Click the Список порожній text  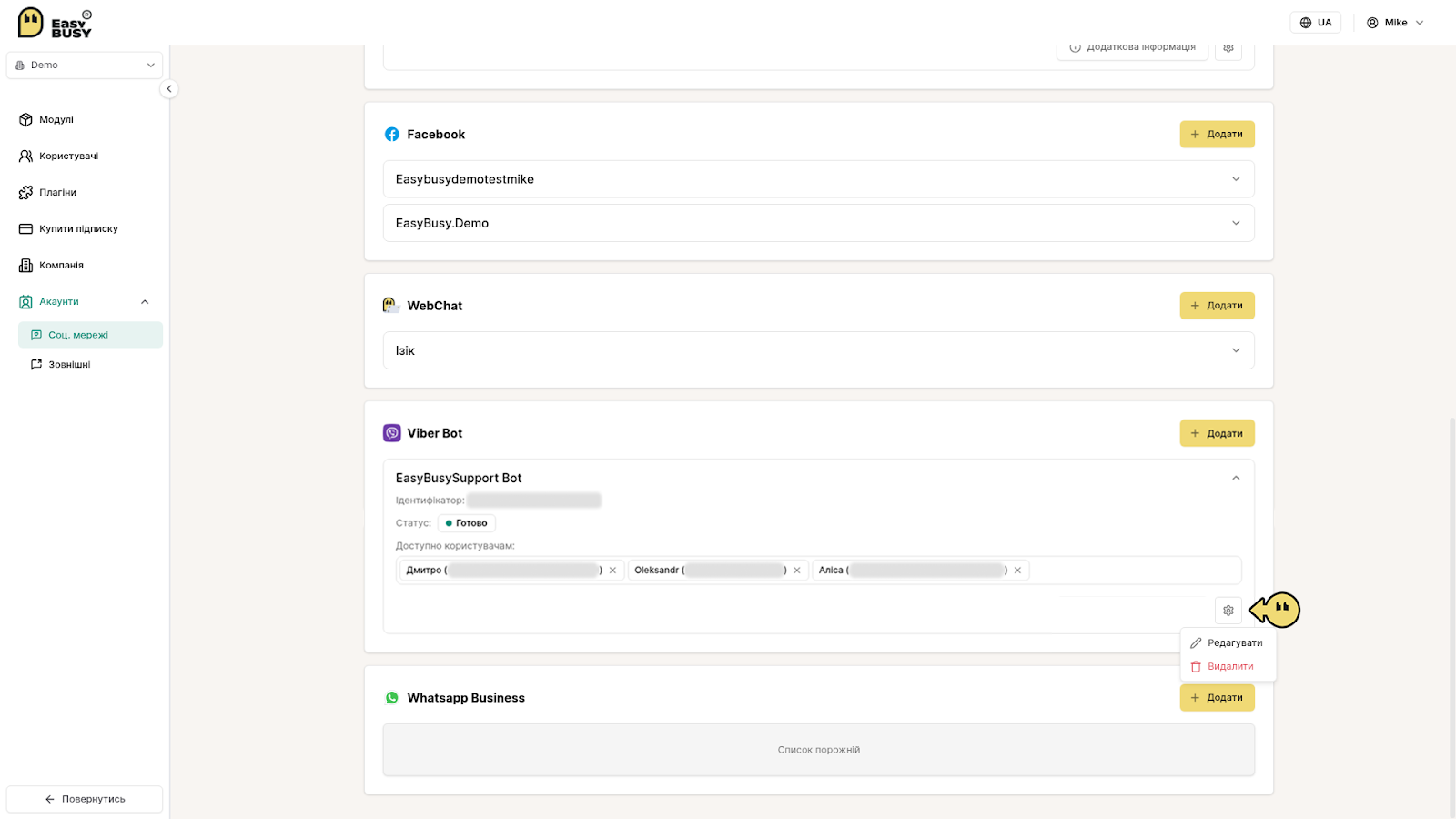click(818, 750)
